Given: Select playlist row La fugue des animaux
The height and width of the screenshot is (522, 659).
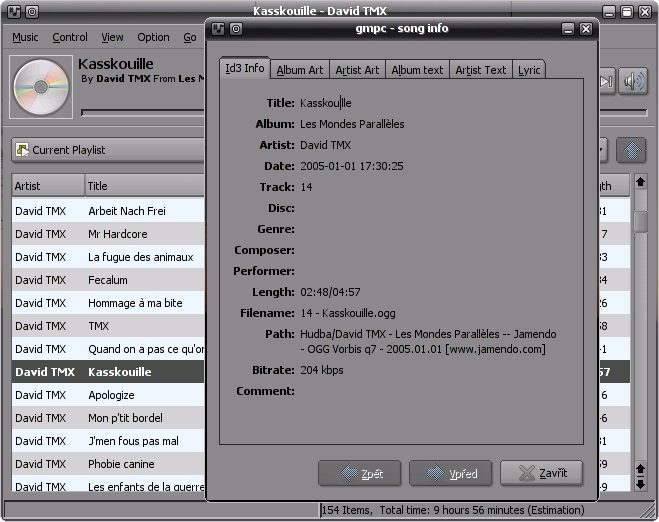Looking at the screenshot, I should click(x=108, y=257).
